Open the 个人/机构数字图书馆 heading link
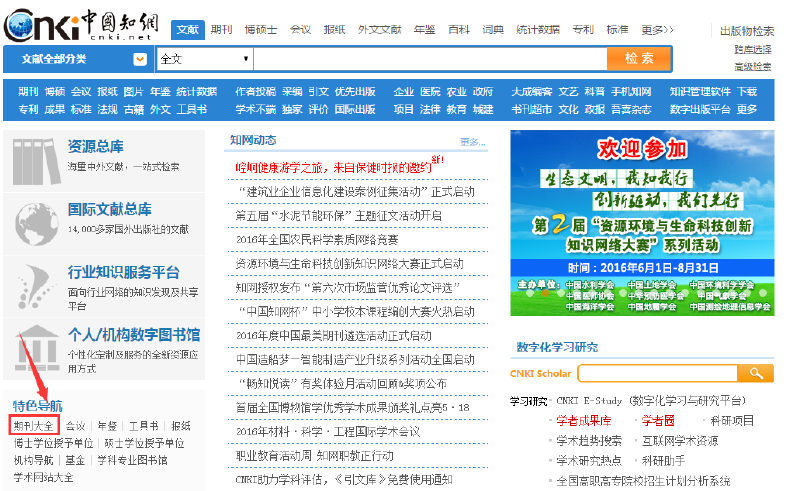Image resolution: width=800 pixels, height=491 pixels. [x=134, y=335]
